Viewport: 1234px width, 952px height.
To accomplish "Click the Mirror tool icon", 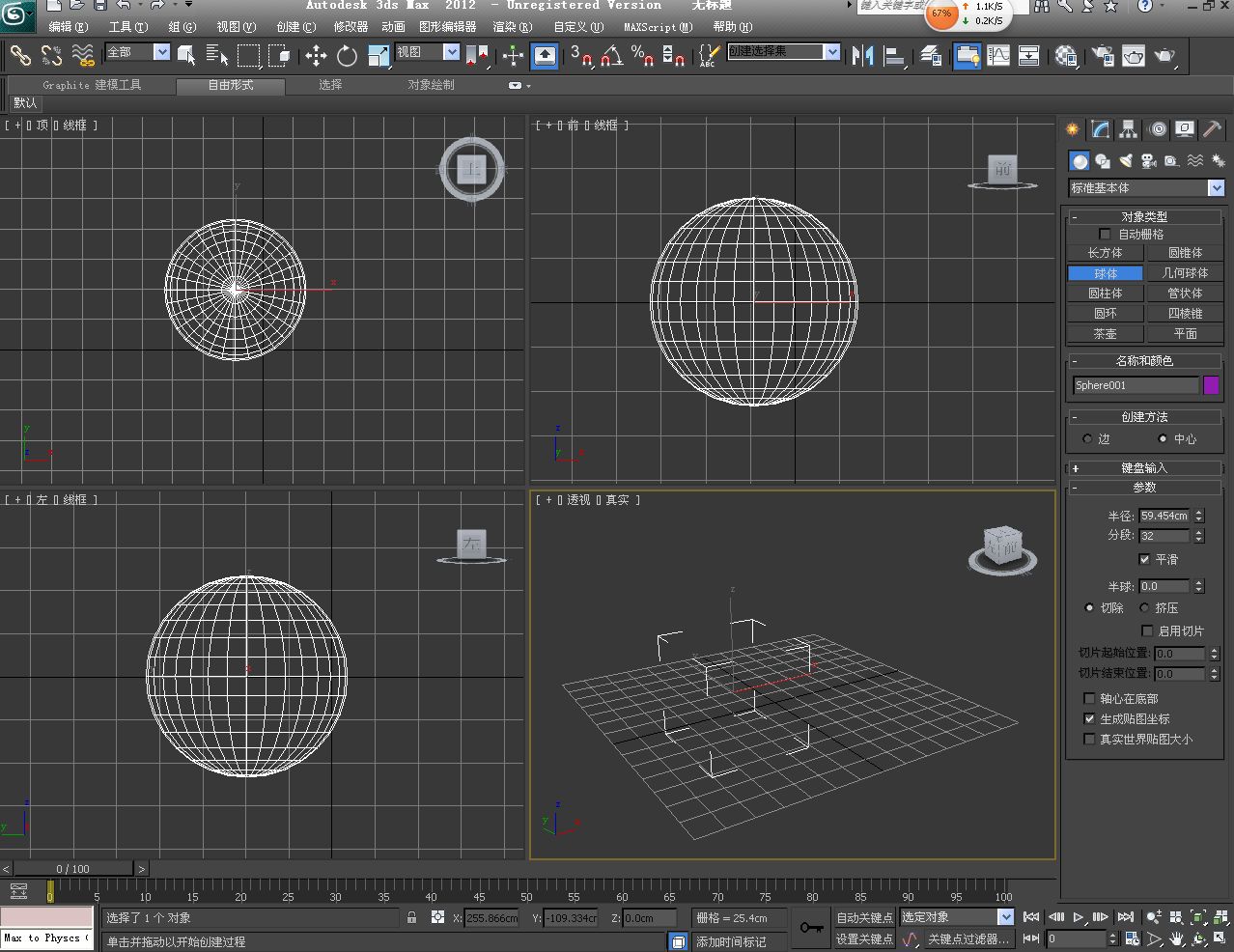I will pyautogui.click(x=862, y=56).
